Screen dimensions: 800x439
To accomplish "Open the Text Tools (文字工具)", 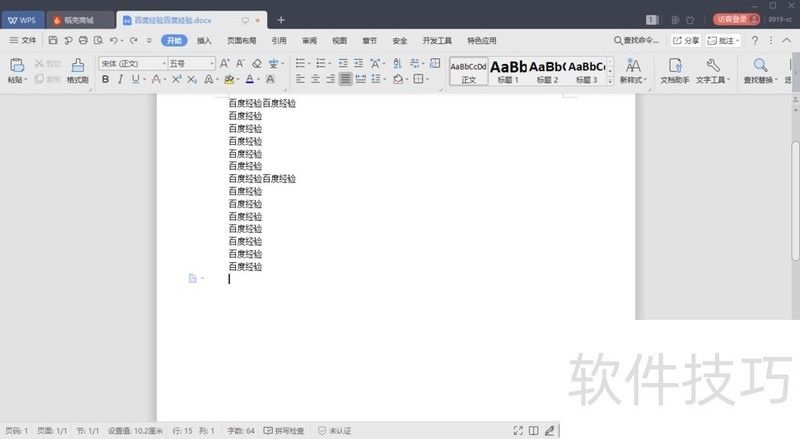I will tap(713, 70).
